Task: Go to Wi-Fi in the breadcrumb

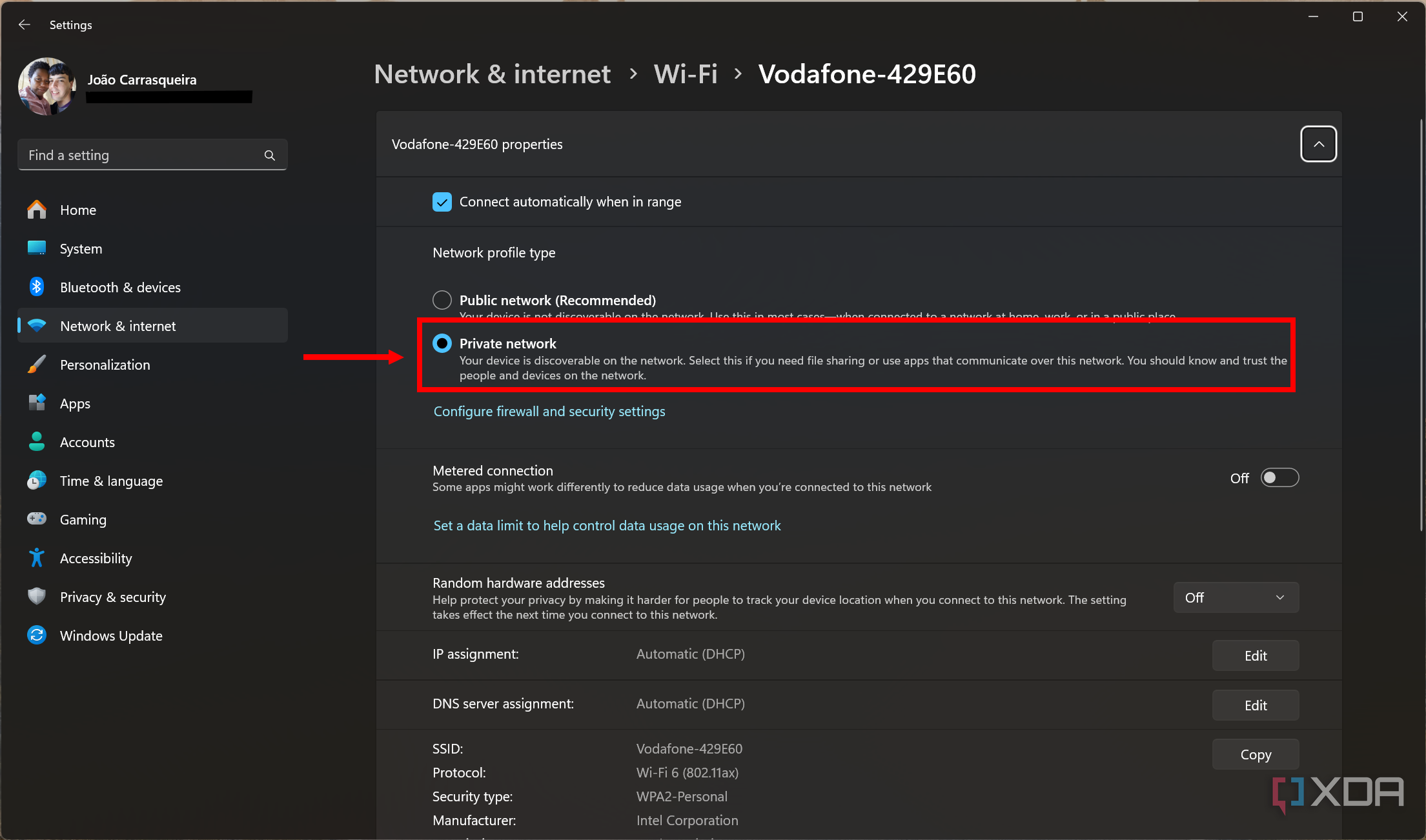Action: (x=686, y=74)
